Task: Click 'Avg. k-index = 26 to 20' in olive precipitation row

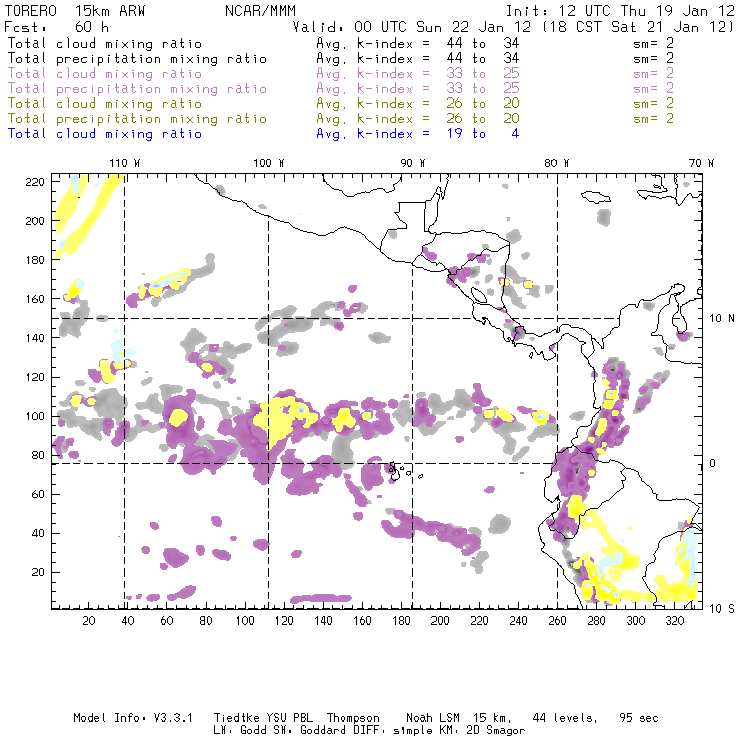Action: pos(418,118)
